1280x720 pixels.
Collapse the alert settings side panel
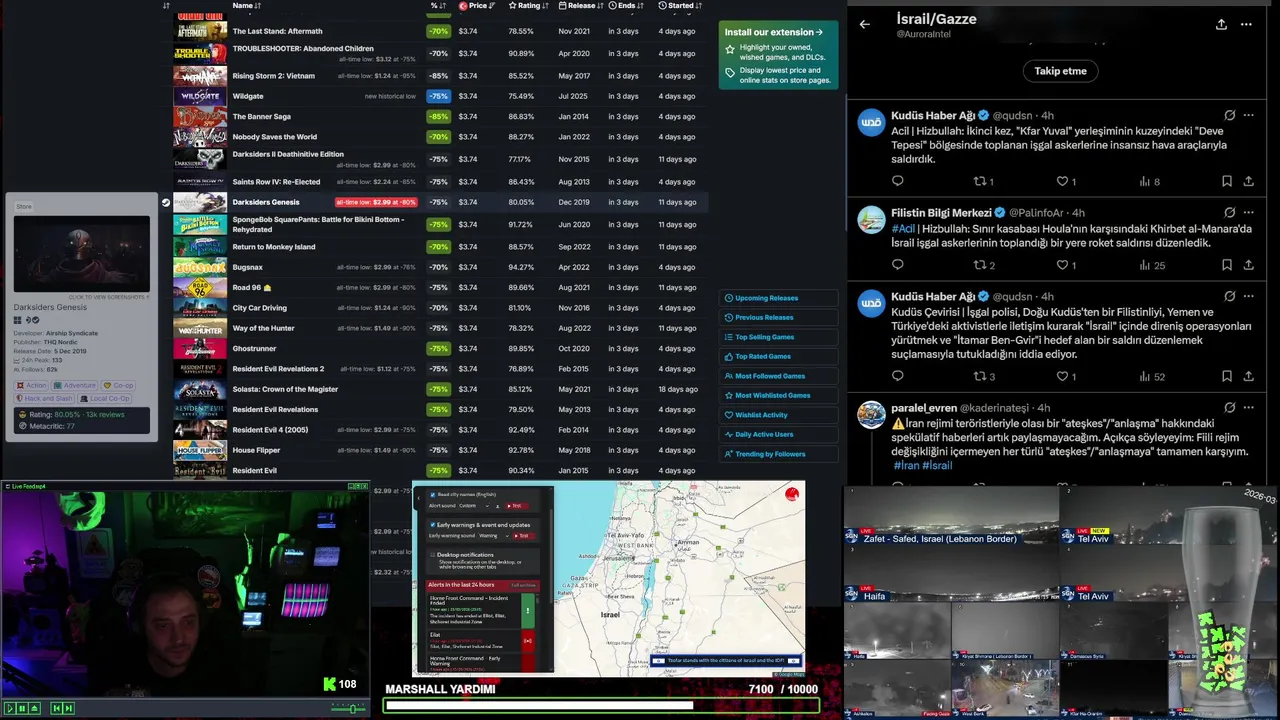418,498
